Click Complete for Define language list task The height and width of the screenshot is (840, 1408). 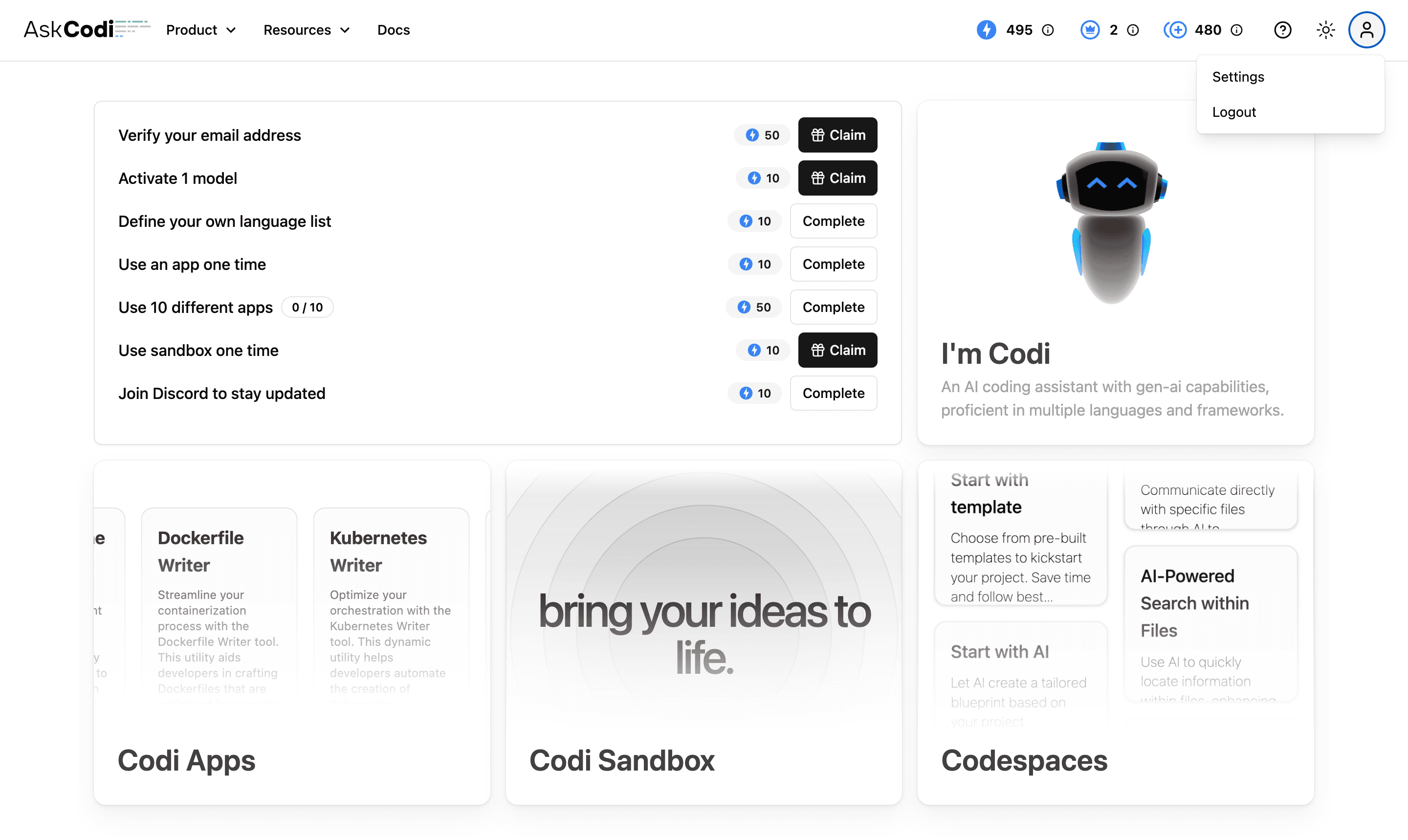coord(833,221)
